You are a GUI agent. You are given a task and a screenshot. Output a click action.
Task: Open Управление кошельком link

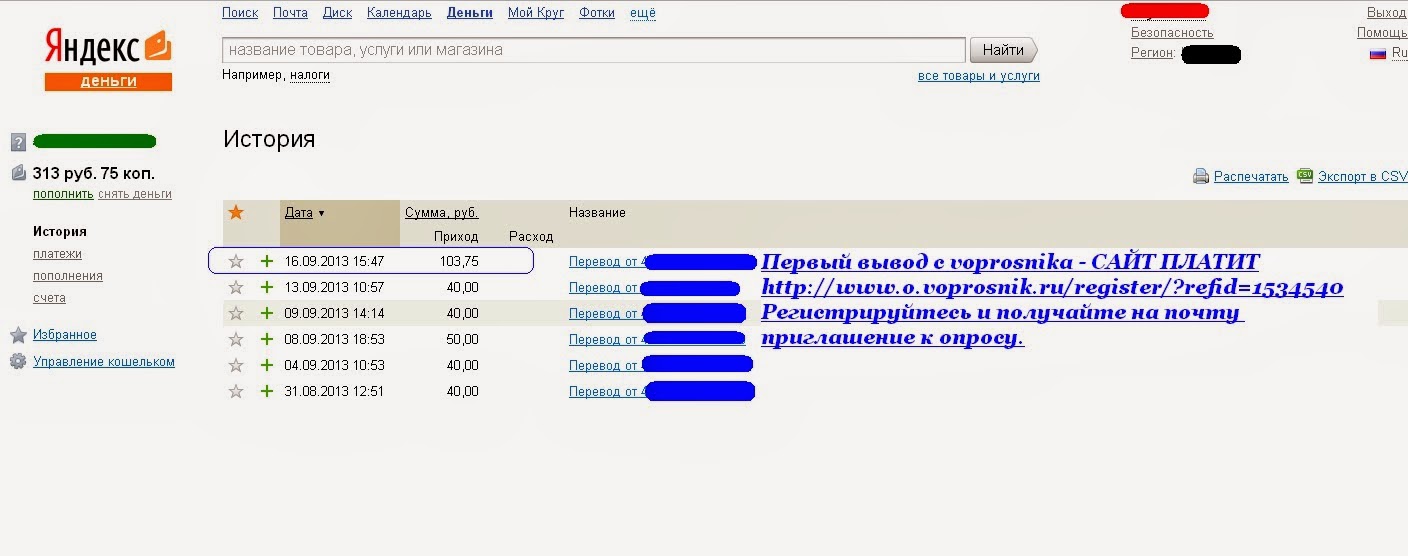pyautogui.click(x=104, y=362)
